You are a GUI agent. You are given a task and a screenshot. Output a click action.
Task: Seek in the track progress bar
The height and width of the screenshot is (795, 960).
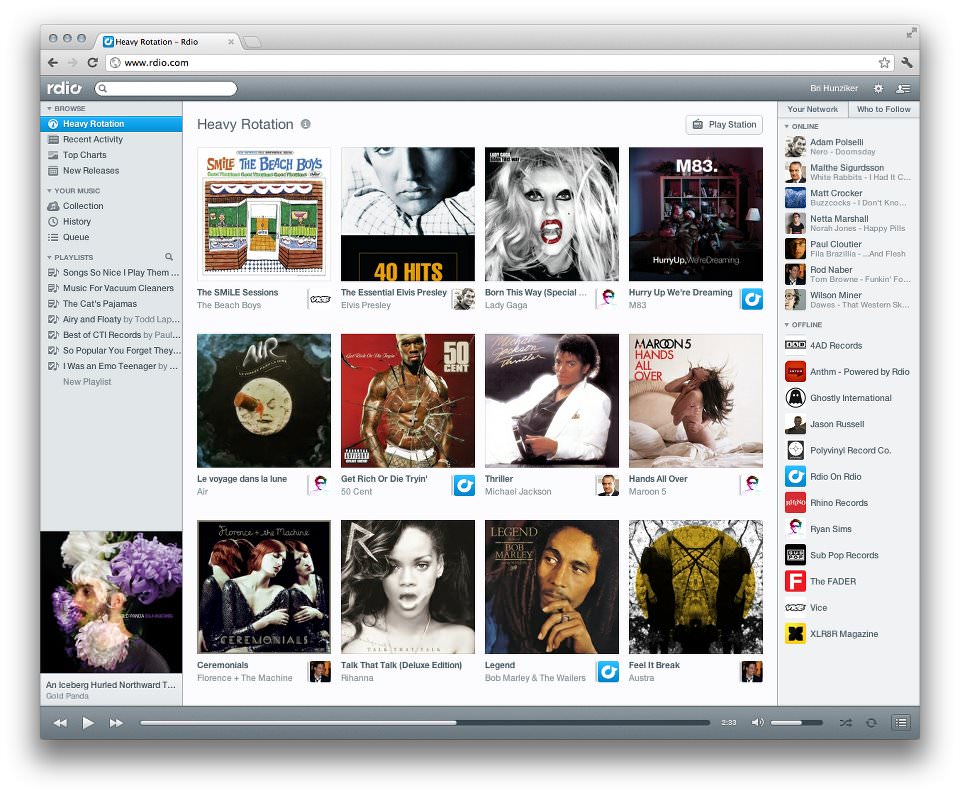tap(424, 723)
